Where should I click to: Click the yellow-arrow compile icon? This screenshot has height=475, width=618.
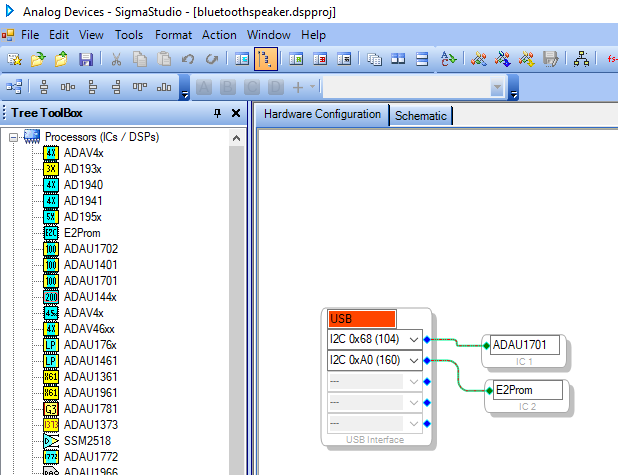click(527, 59)
